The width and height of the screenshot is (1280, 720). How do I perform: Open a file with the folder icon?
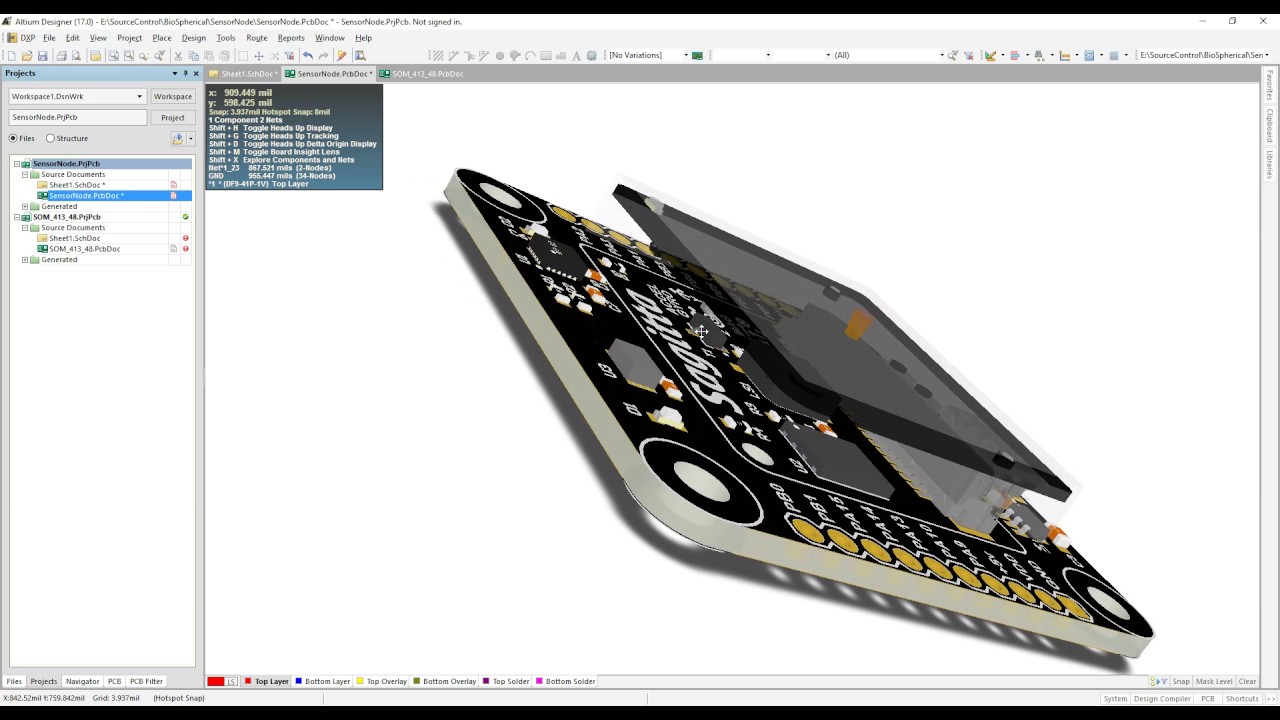27,55
